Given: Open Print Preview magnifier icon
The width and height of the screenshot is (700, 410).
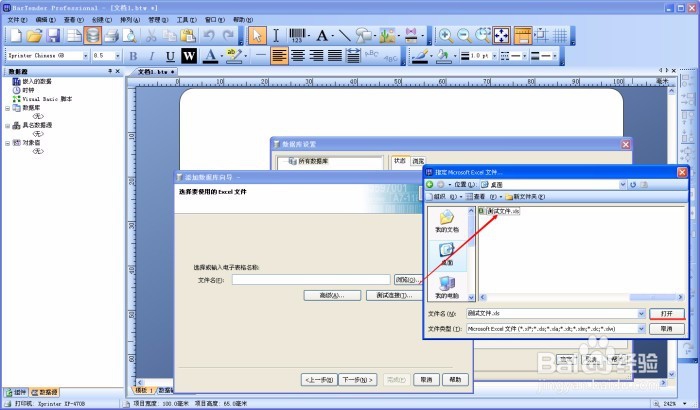Looking at the screenshot, I should [x=129, y=36].
